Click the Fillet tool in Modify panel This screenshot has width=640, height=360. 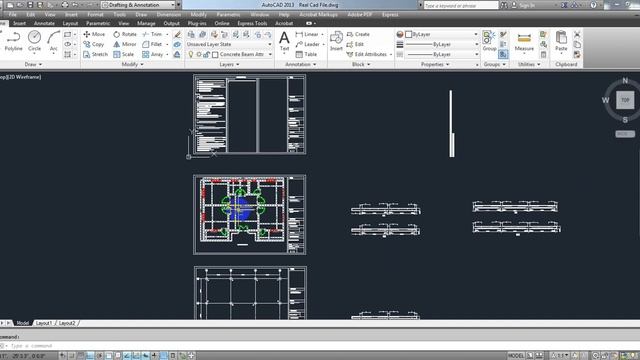[x=153, y=44]
